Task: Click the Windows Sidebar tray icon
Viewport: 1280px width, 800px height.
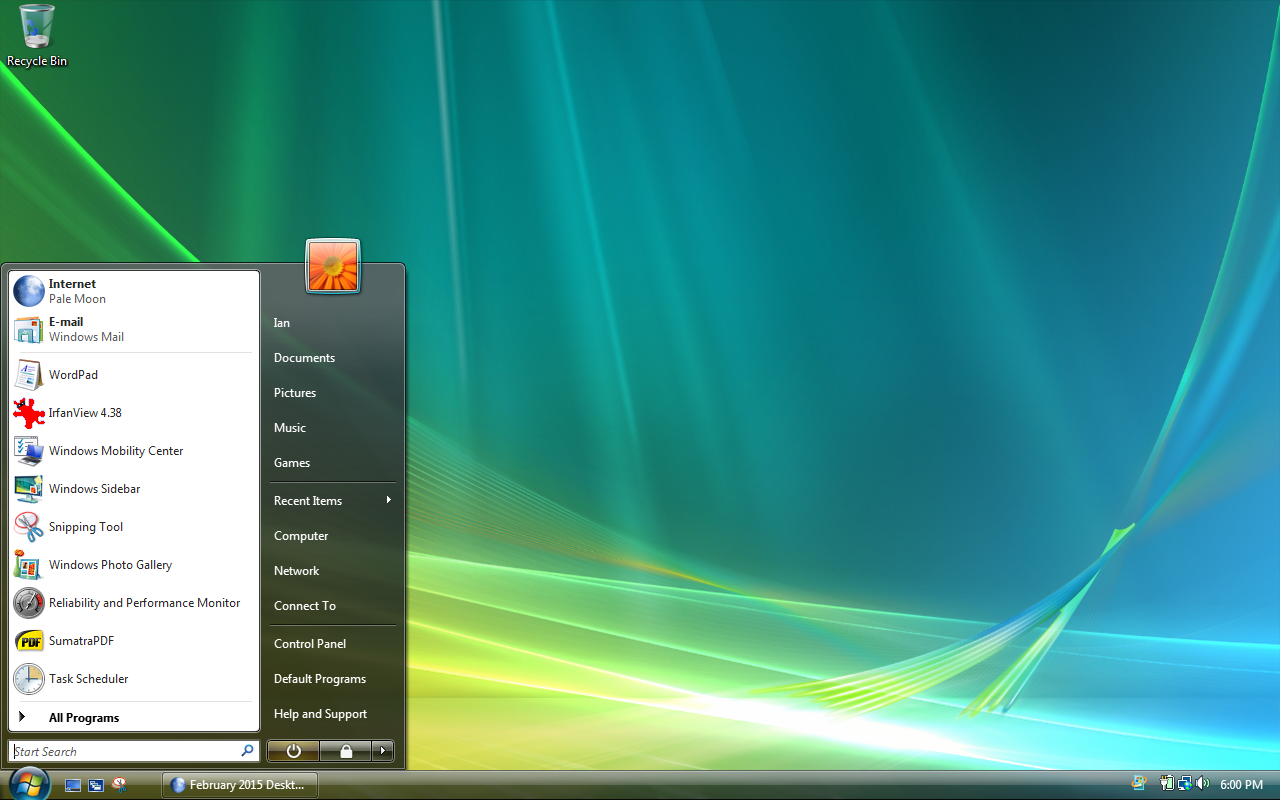Action: click(x=1138, y=784)
